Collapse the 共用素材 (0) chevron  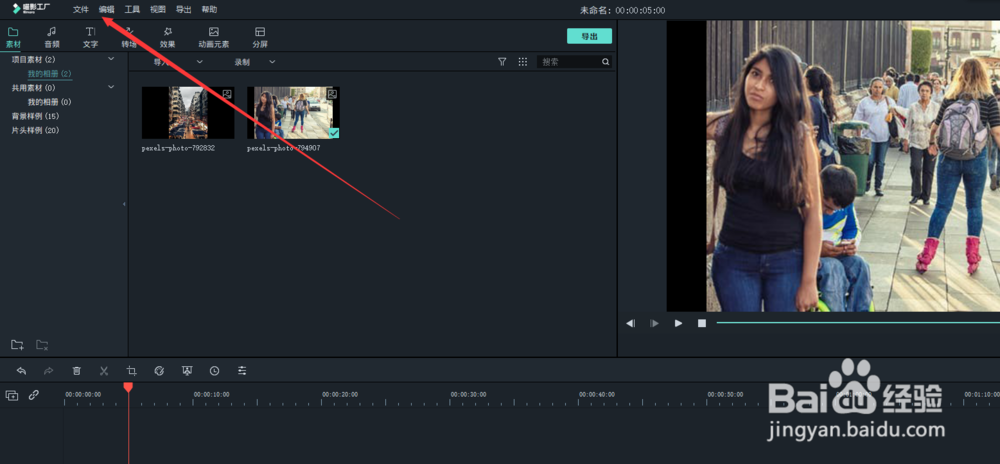[x=111, y=87]
